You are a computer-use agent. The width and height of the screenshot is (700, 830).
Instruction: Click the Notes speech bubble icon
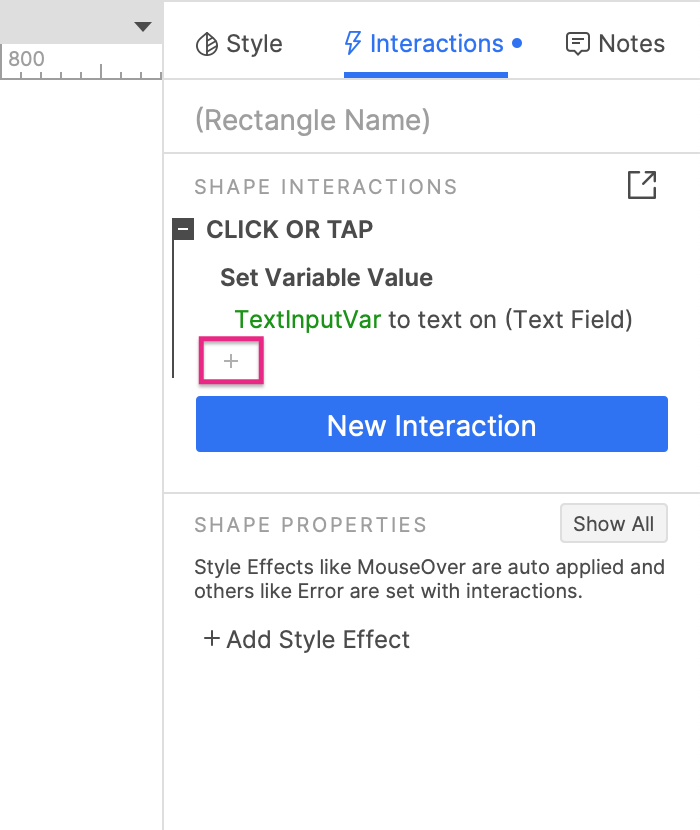click(x=577, y=44)
